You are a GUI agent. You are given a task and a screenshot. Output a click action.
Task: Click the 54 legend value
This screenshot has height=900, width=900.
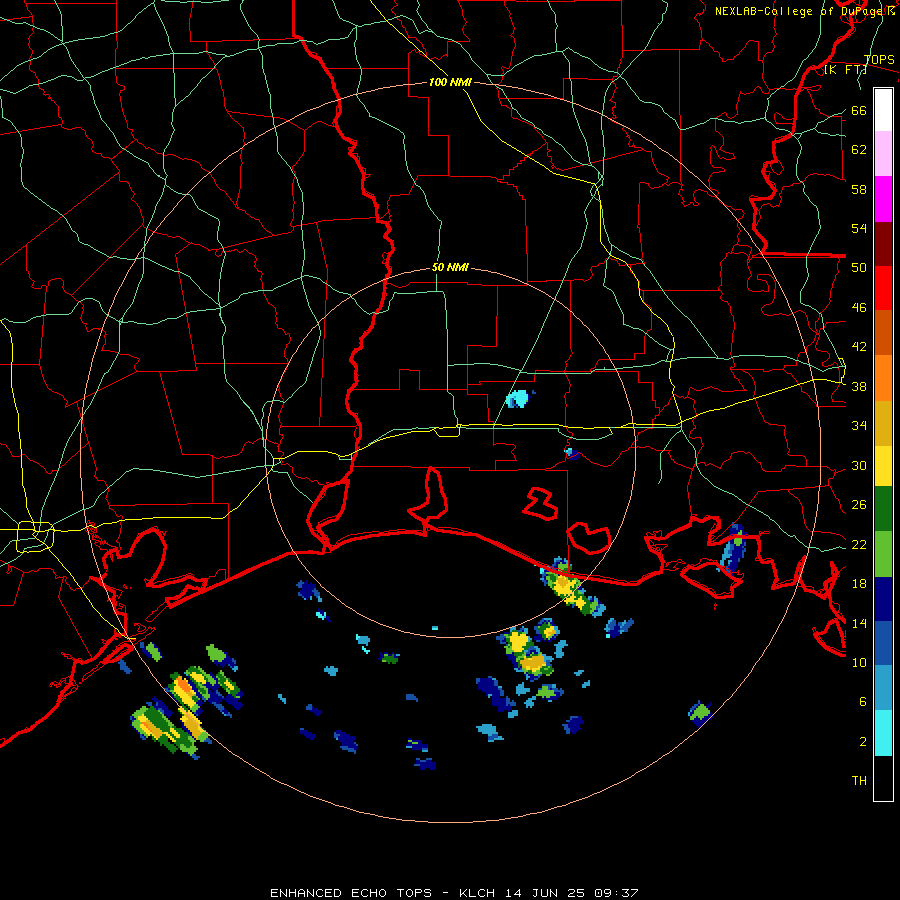[x=859, y=228]
